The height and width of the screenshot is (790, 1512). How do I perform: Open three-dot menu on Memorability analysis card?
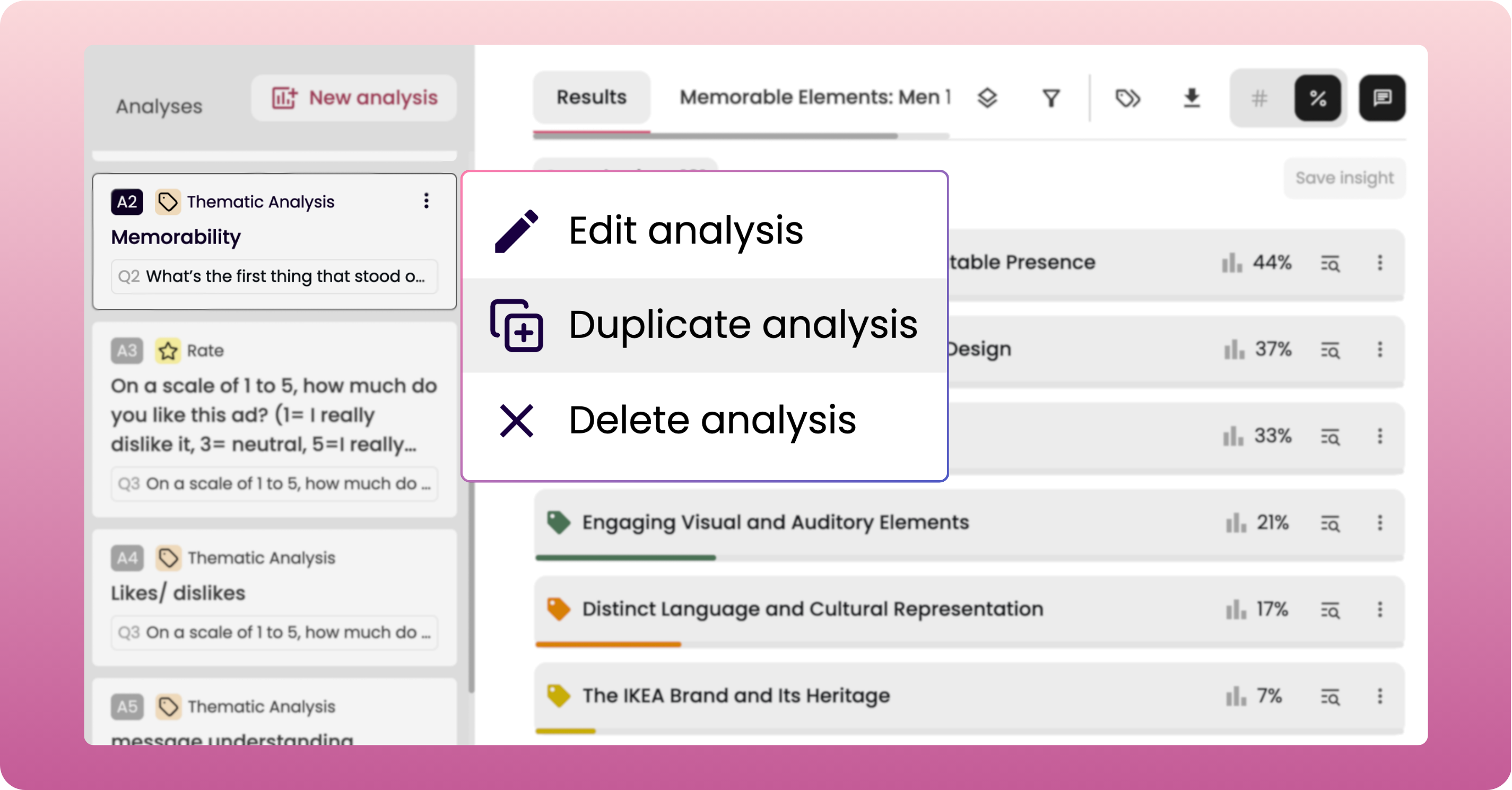[x=427, y=201]
